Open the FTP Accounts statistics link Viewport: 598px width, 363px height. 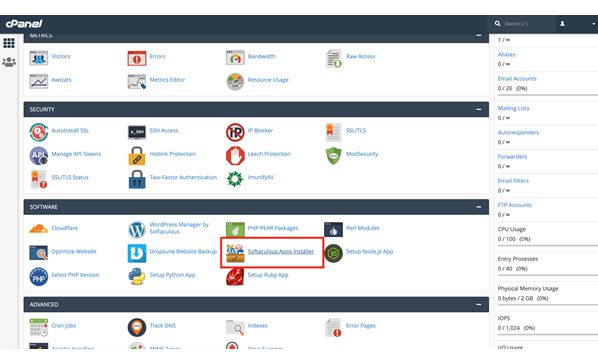point(514,205)
